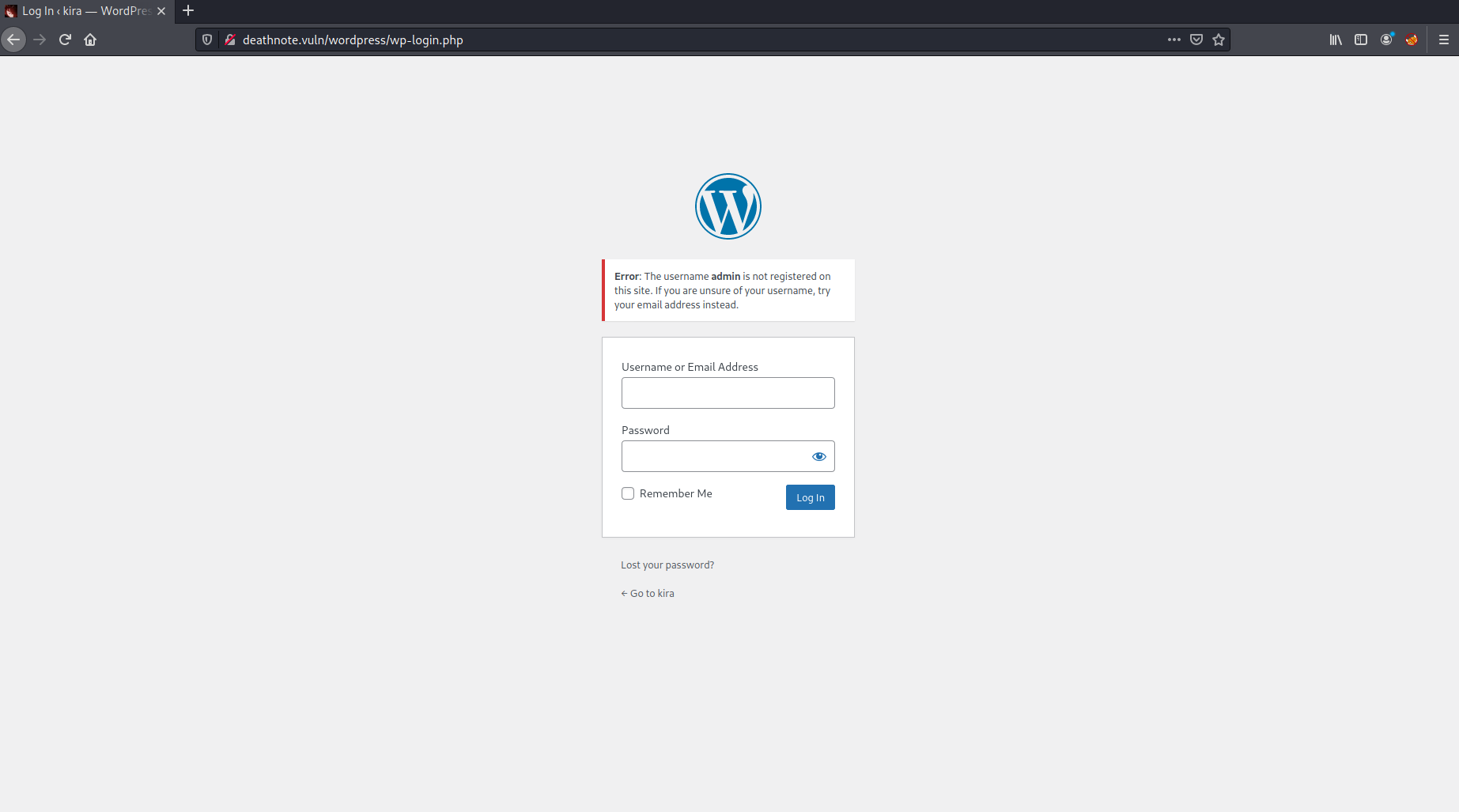Bookmark this page with the star
This screenshot has height=812, width=1459.
[x=1219, y=40]
